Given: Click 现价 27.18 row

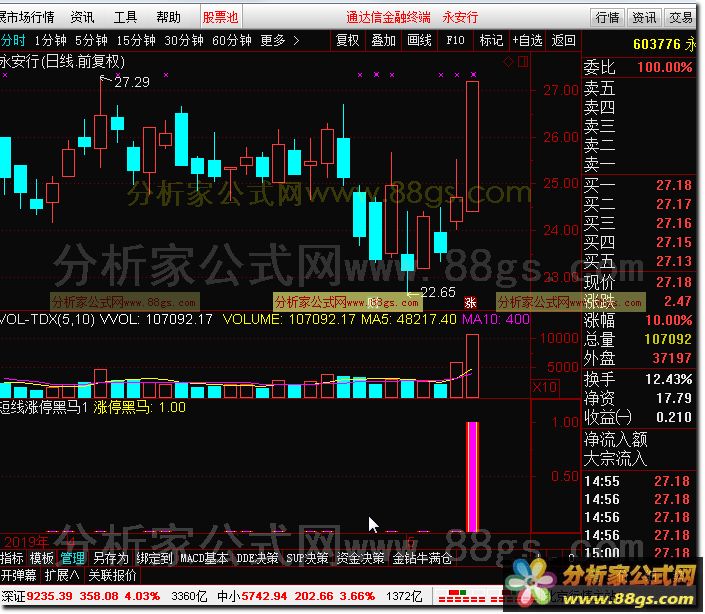Looking at the screenshot, I should 638,282.
